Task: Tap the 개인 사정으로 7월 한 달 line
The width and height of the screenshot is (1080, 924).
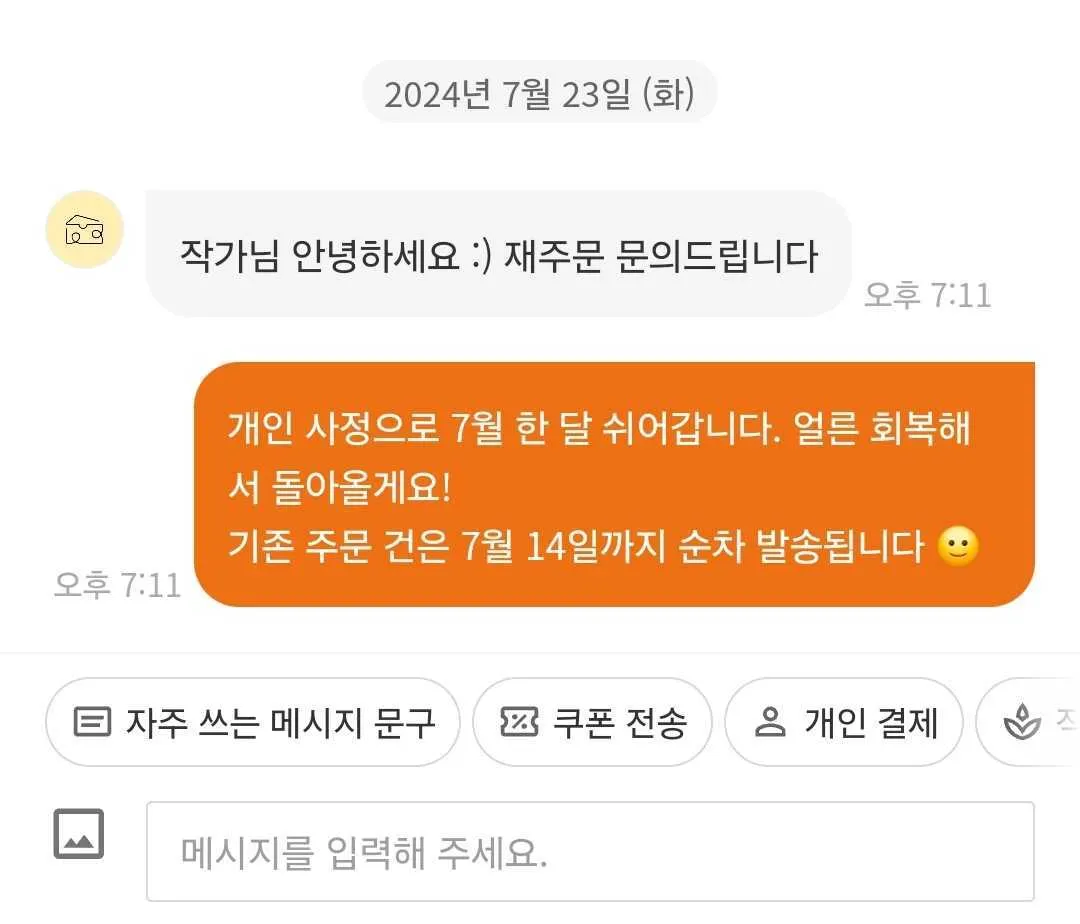Action: pos(599,428)
